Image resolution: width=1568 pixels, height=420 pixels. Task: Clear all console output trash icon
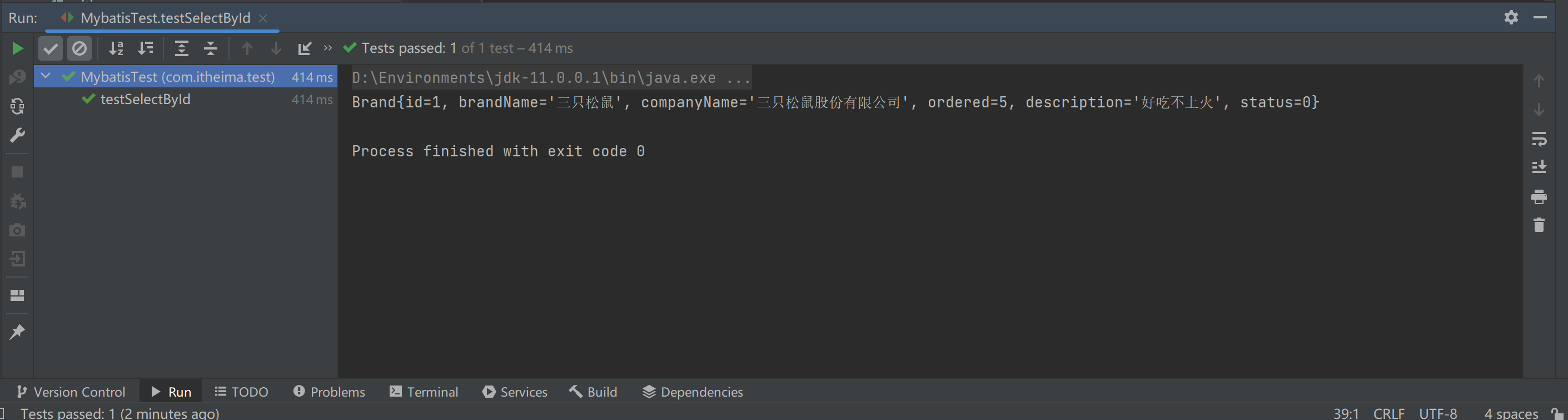point(1539,225)
